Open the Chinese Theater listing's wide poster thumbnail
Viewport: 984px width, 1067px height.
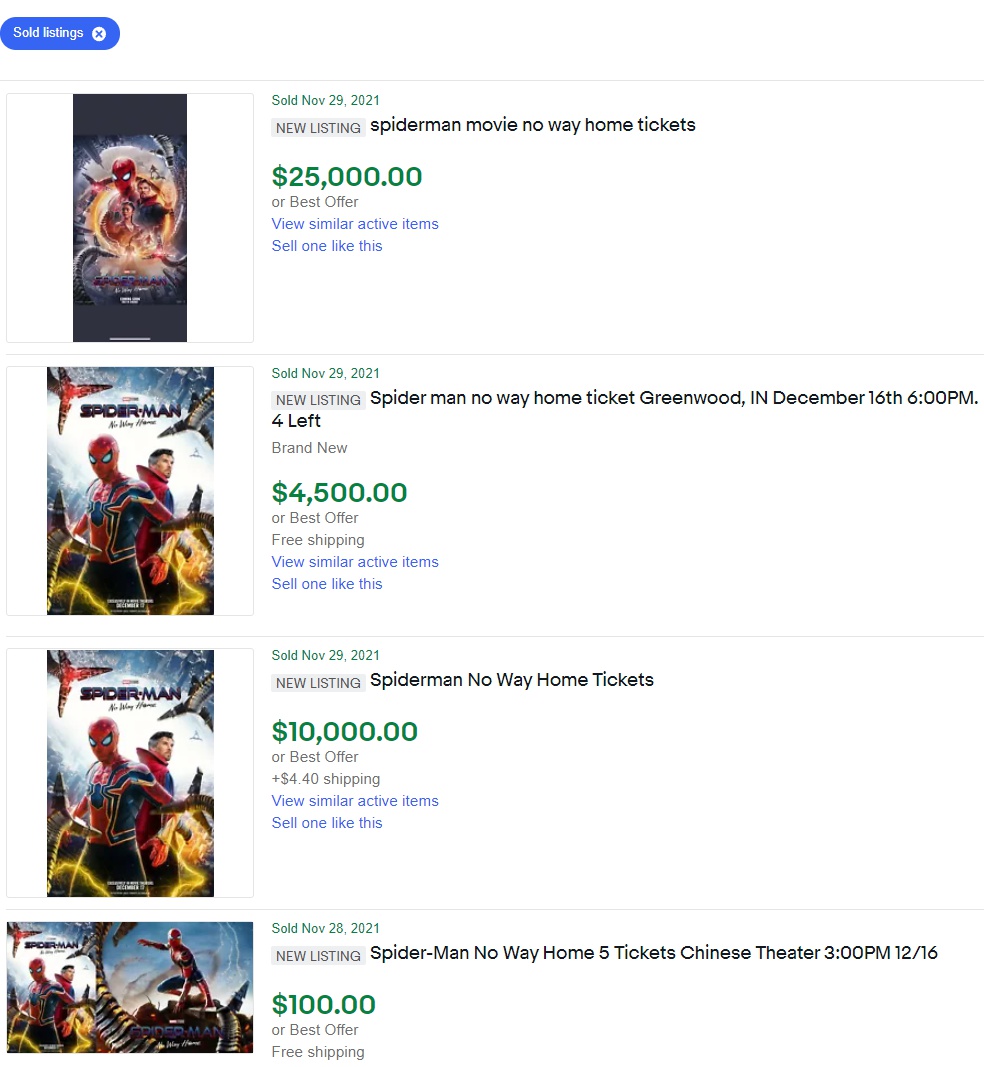(129, 987)
